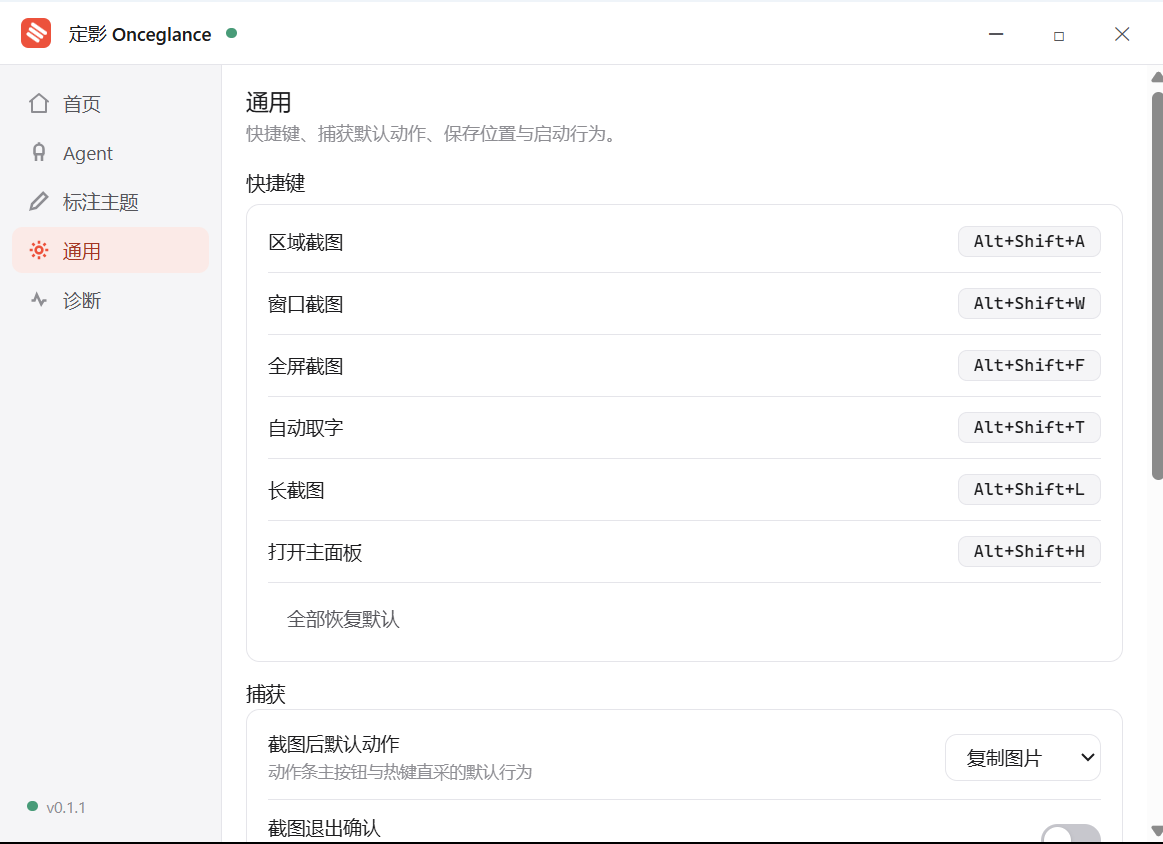Click the v0.1.1 version label
This screenshot has height=844, width=1163.
(x=65, y=808)
